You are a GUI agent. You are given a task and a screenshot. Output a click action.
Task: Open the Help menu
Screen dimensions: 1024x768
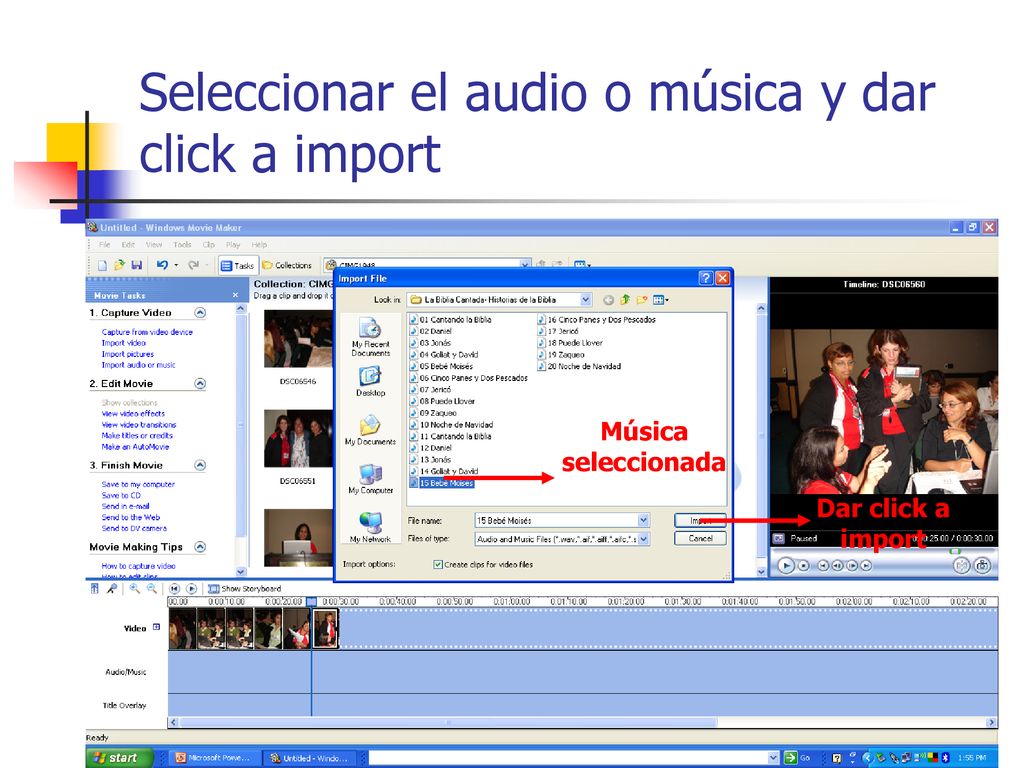(x=259, y=245)
